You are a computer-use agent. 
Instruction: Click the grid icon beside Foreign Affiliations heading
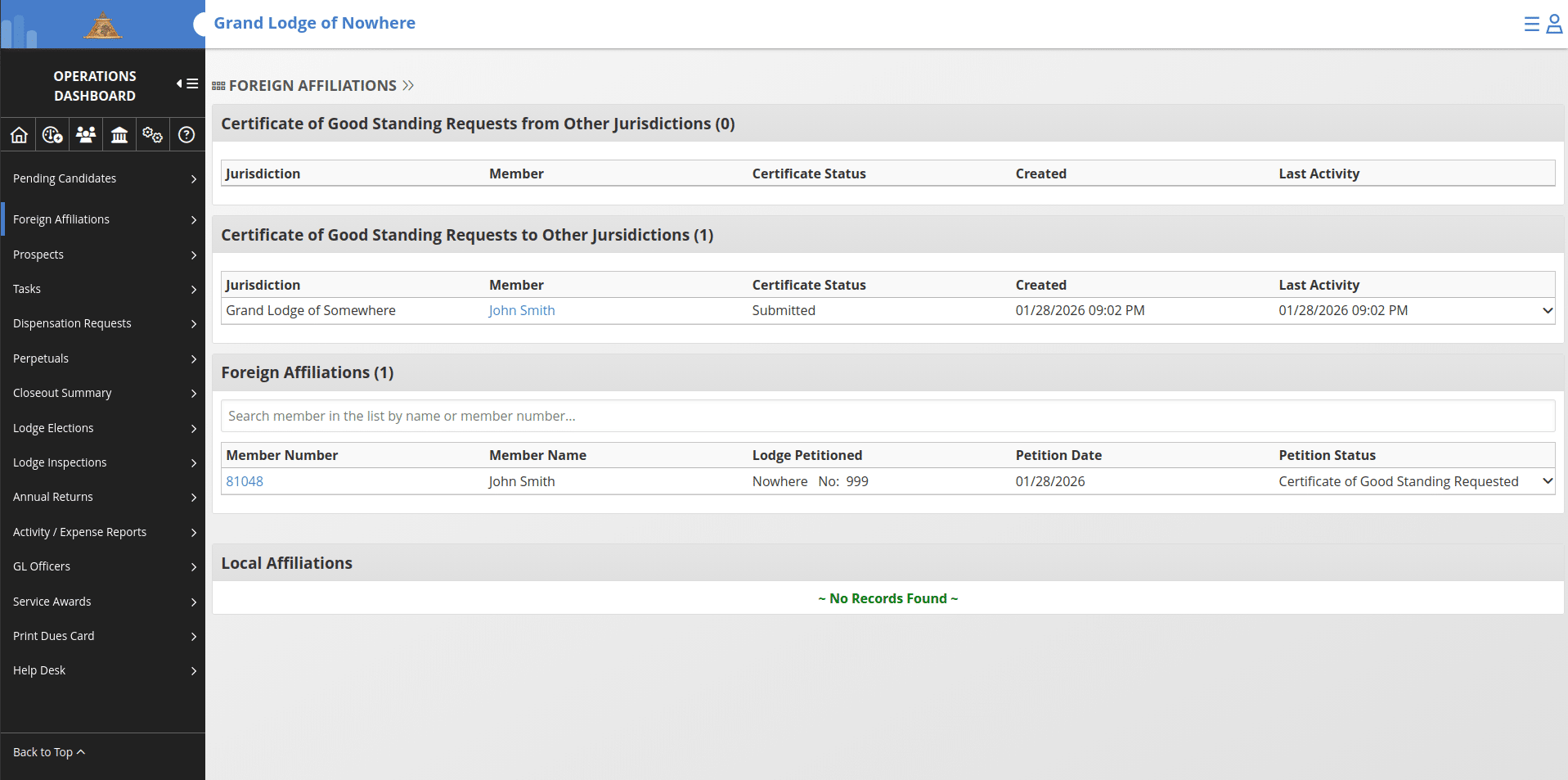point(218,86)
